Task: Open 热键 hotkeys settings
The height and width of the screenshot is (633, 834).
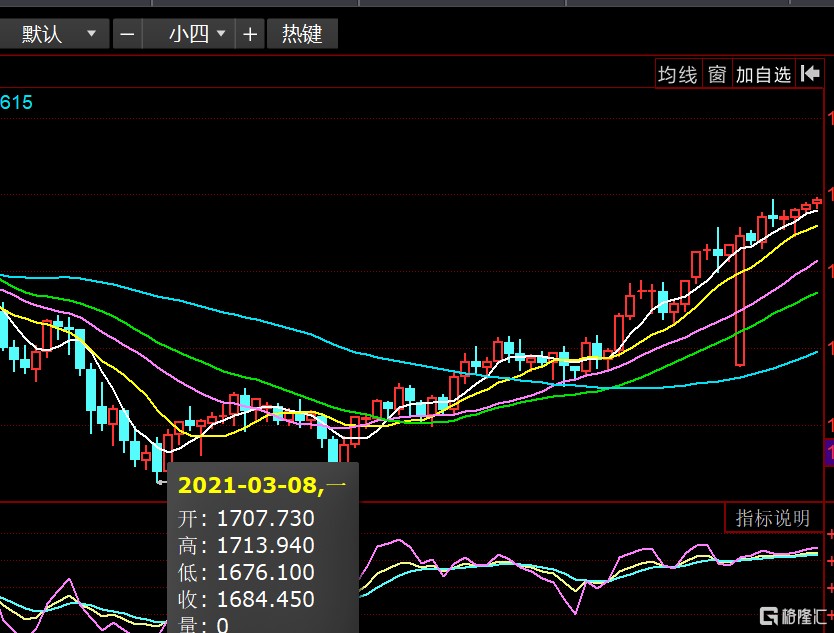Action: (x=302, y=34)
